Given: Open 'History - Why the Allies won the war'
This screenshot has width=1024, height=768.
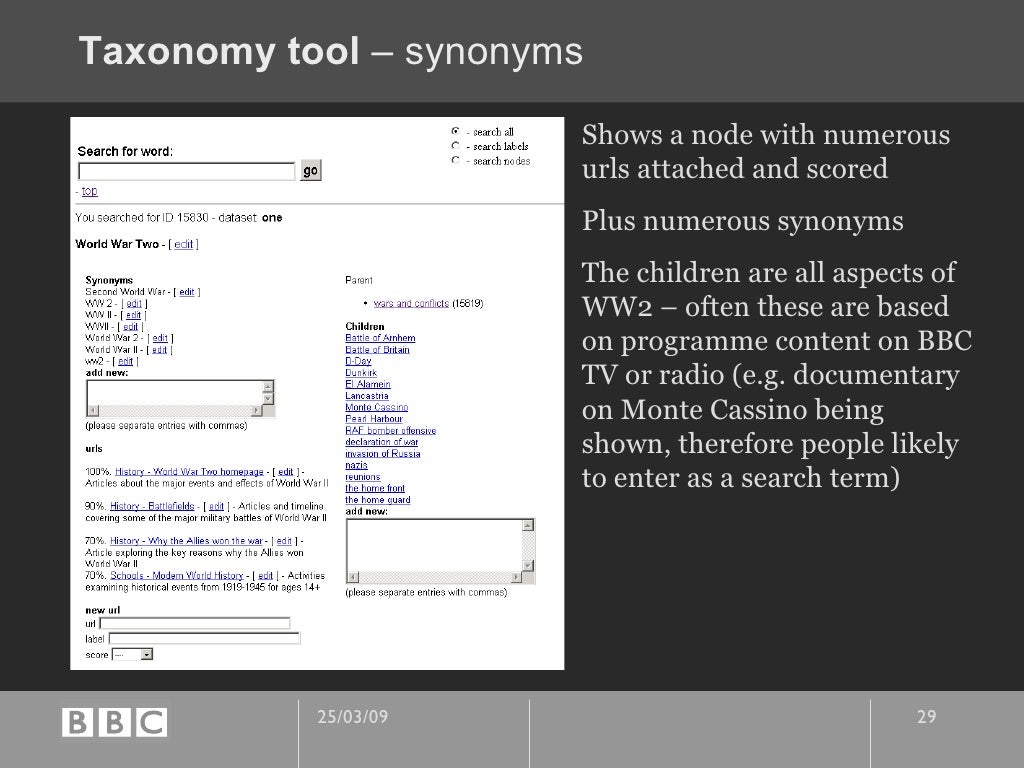Looking at the screenshot, I should [x=186, y=541].
